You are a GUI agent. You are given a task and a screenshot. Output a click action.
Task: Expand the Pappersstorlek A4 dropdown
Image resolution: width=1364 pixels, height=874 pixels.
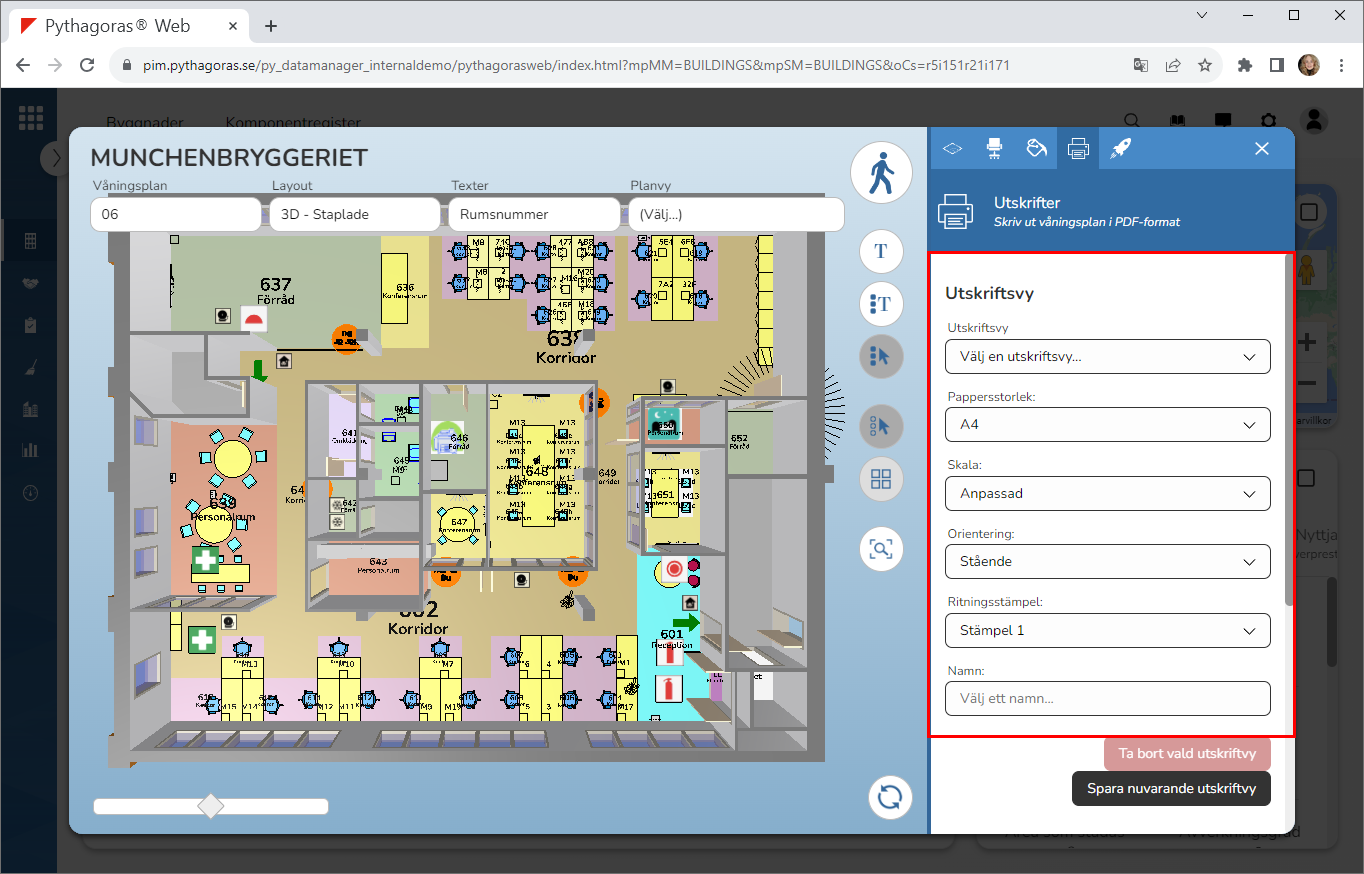[x=1107, y=425]
